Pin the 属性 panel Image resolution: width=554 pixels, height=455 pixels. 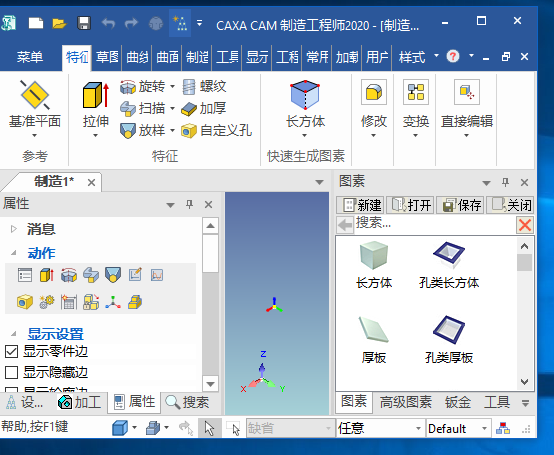pyautogui.click(x=189, y=204)
